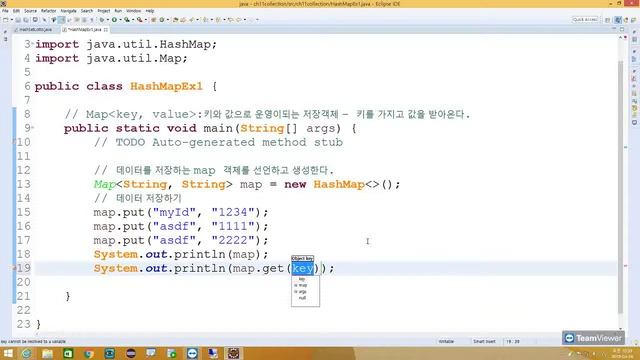Open TeamViewer icon in the taskbar
The height and width of the screenshot is (360, 640).
(192, 353)
